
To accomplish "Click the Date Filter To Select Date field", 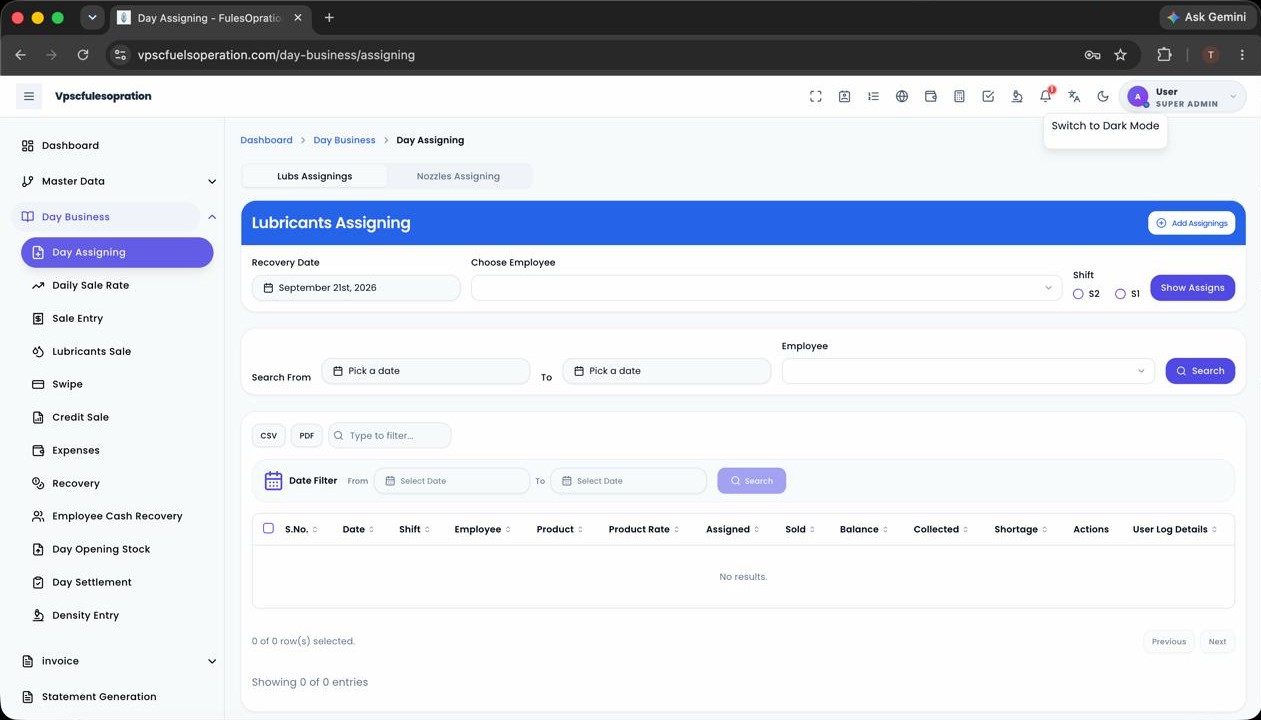I will coord(629,481).
